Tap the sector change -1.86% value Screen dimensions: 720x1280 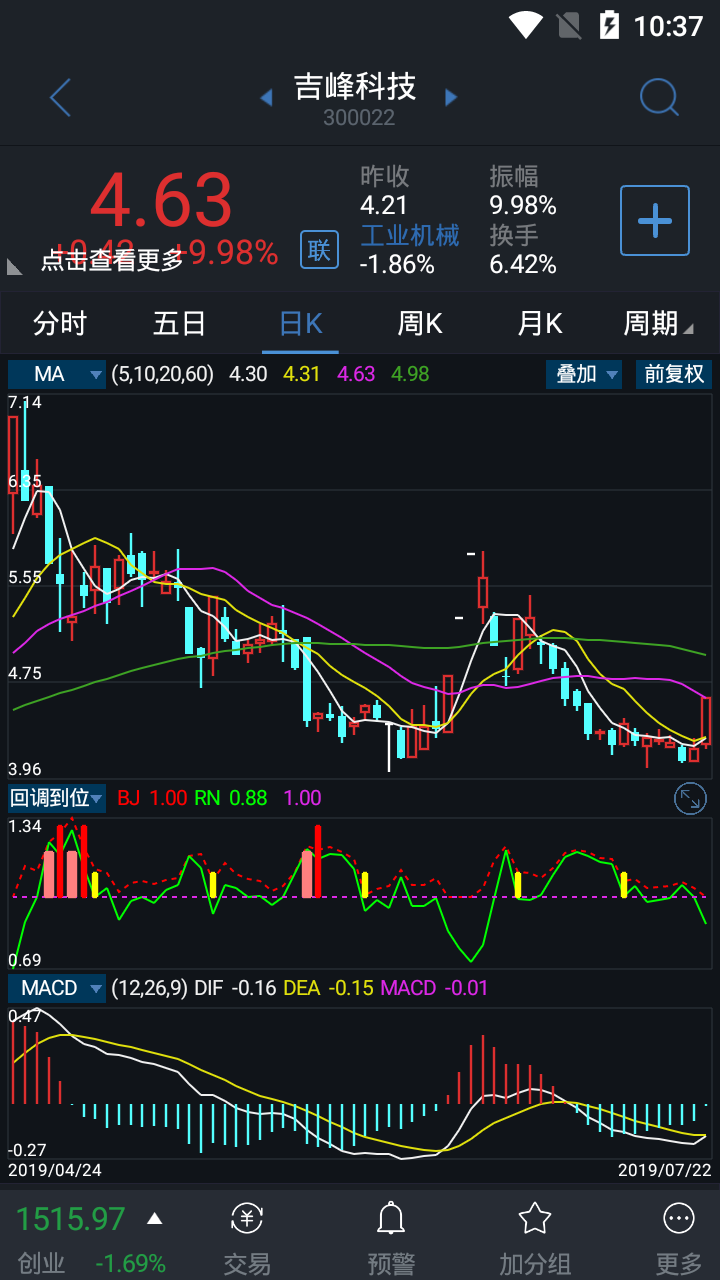click(397, 264)
